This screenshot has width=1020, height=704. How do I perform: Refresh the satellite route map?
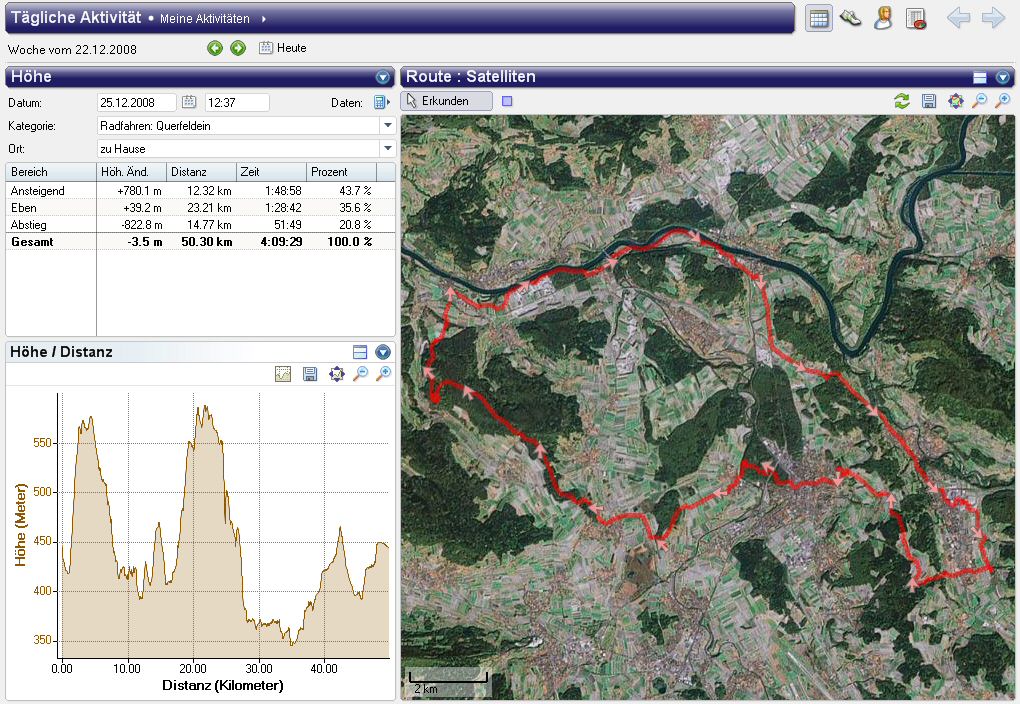tap(902, 101)
